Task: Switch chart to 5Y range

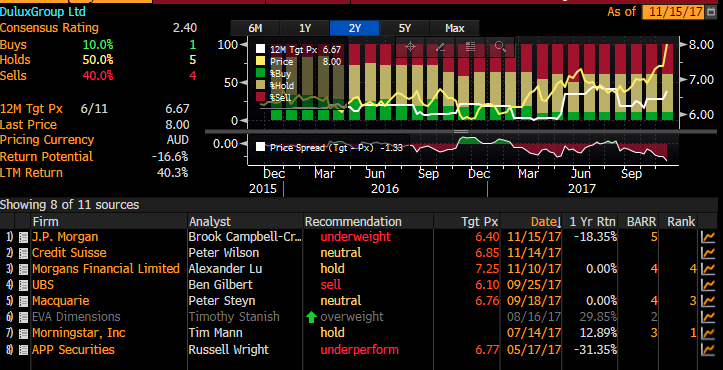Action: pyautogui.click(x=404, y=28)
